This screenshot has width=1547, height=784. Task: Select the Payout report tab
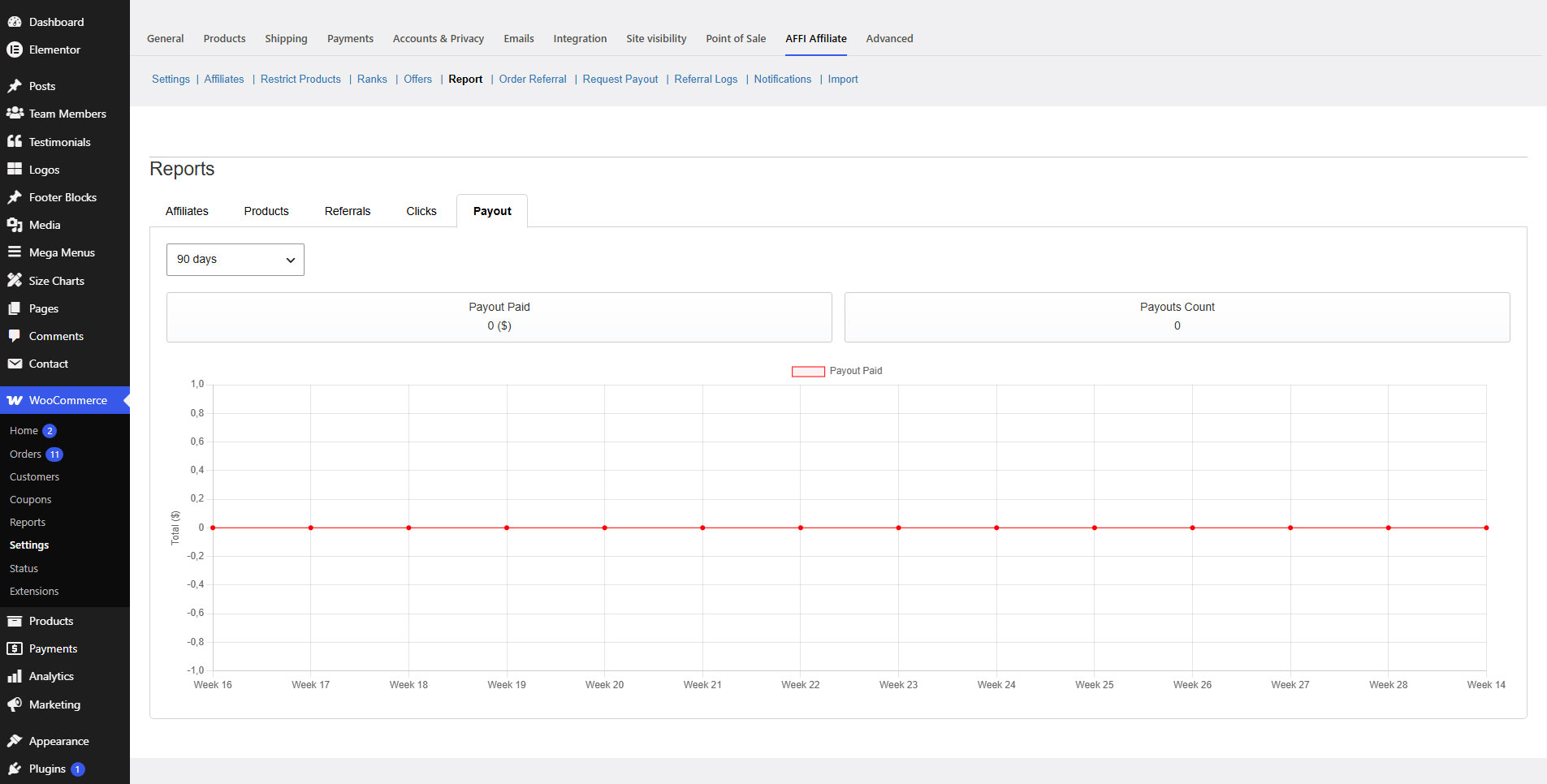coord(492,211)
